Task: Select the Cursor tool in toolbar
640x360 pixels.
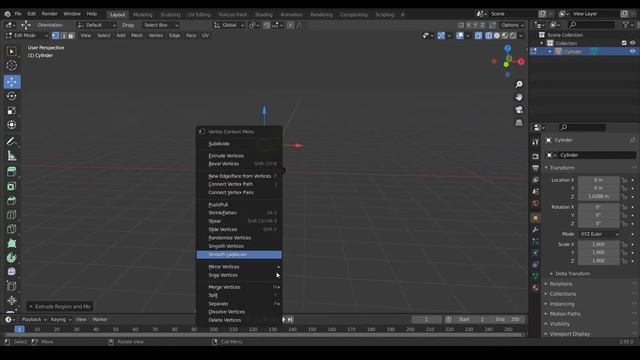Action: [x=12, y=65]
